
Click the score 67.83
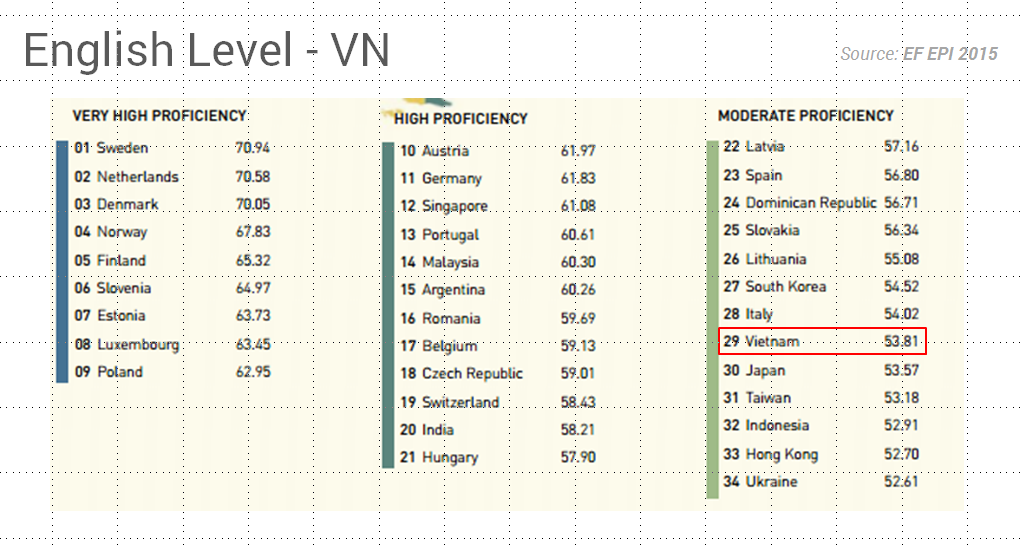[x=252, y=232]
